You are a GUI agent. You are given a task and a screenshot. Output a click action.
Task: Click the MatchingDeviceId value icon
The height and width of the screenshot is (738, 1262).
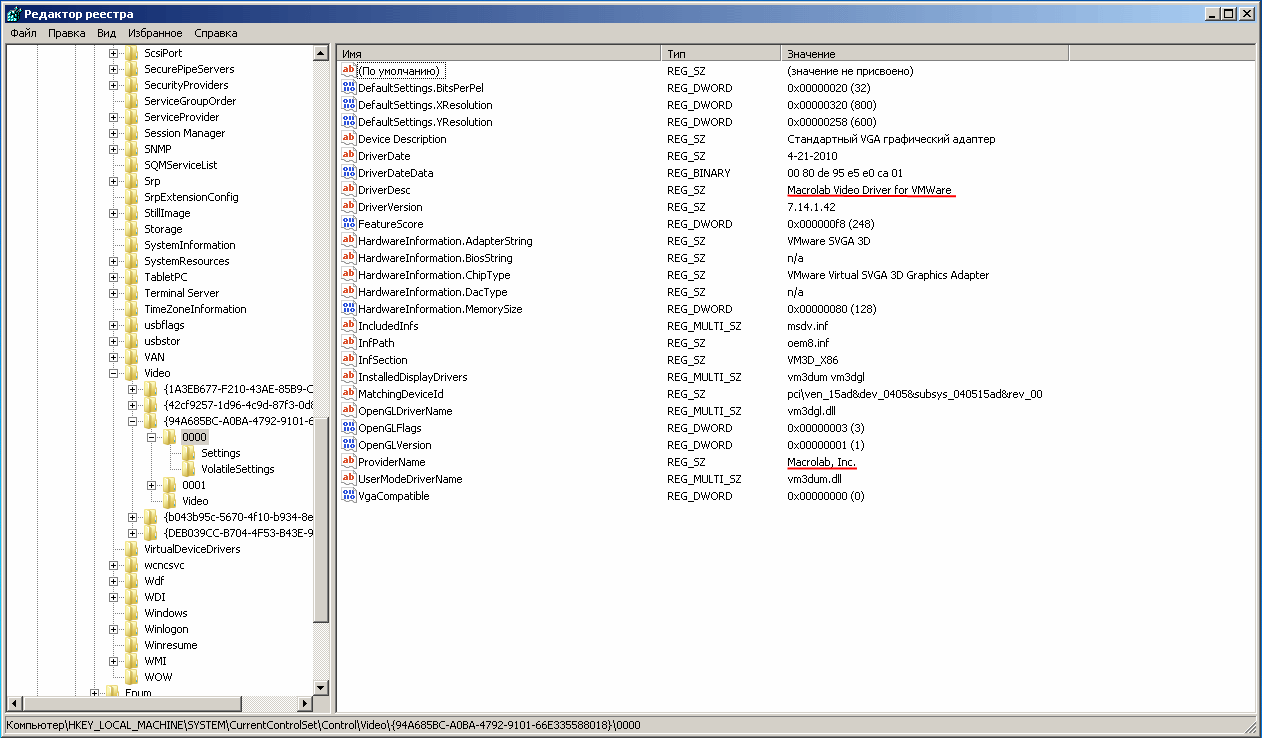tap(349, 394)
